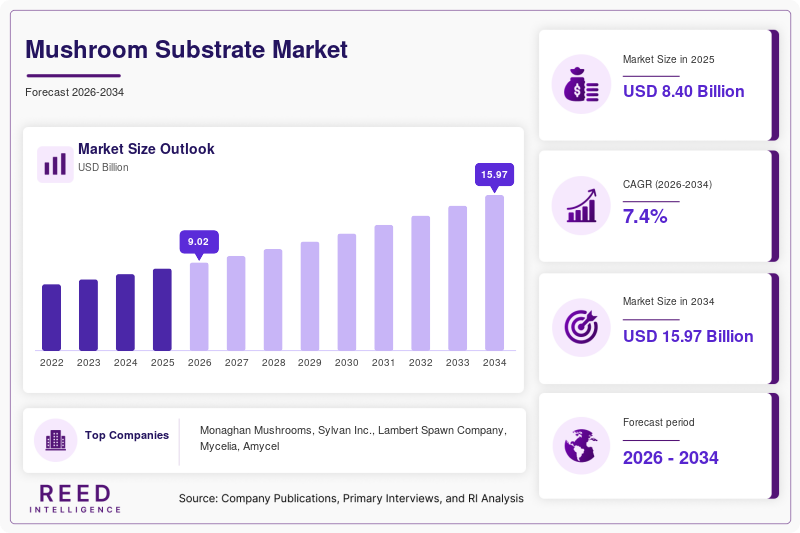The image size is (800, 533).
Task: Click the 'CAGR (2026-2034)' label
Action: (x=667, y=184)
